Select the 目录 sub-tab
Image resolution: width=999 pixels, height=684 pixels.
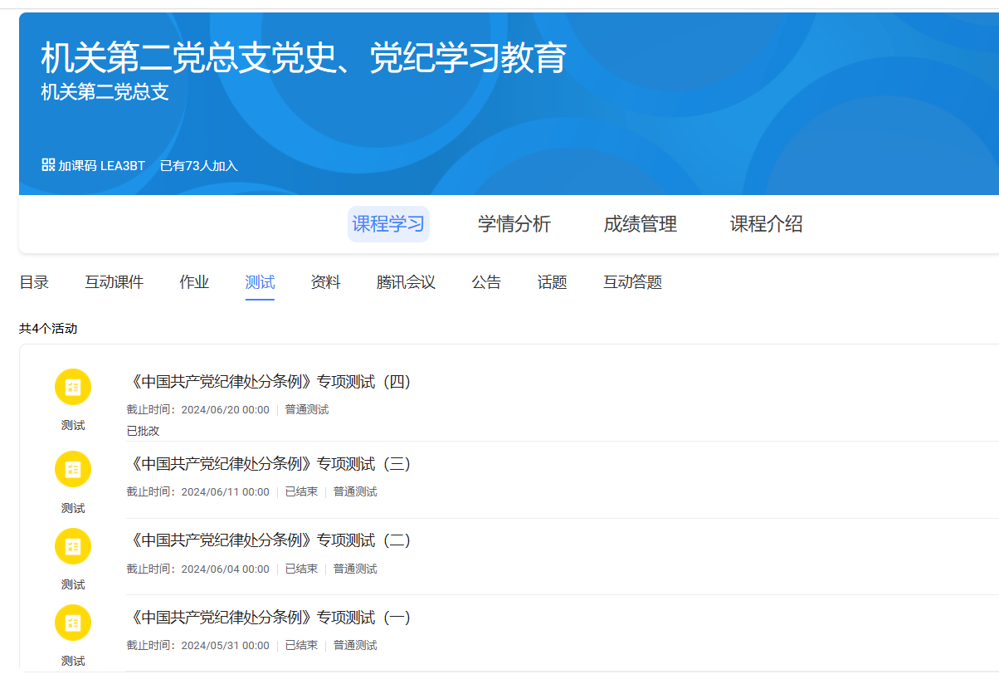(x=34, y=282)
